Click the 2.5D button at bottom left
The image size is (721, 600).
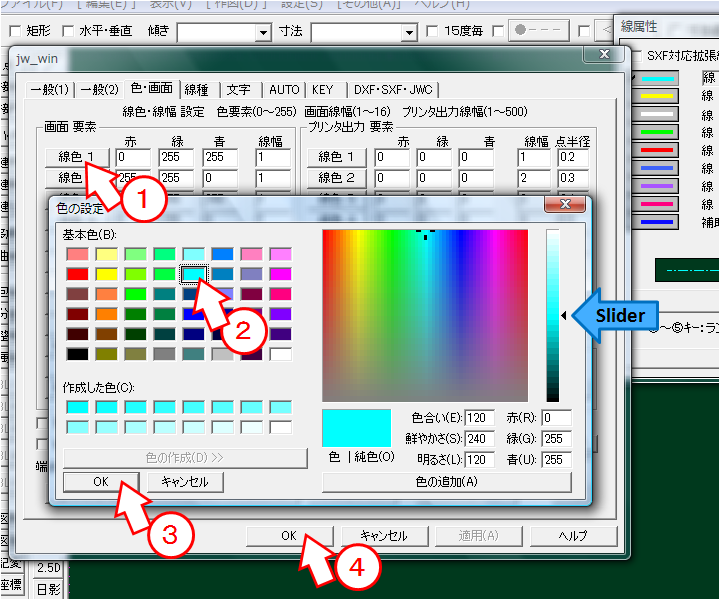tap(48, 567)
